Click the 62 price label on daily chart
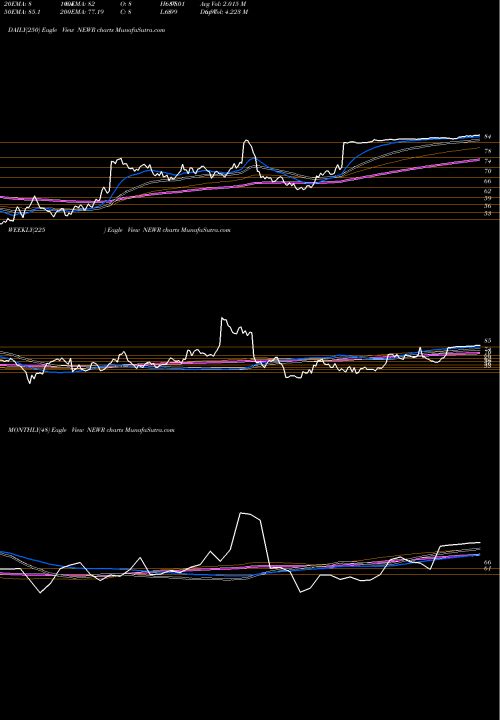 tap(488, 191)
